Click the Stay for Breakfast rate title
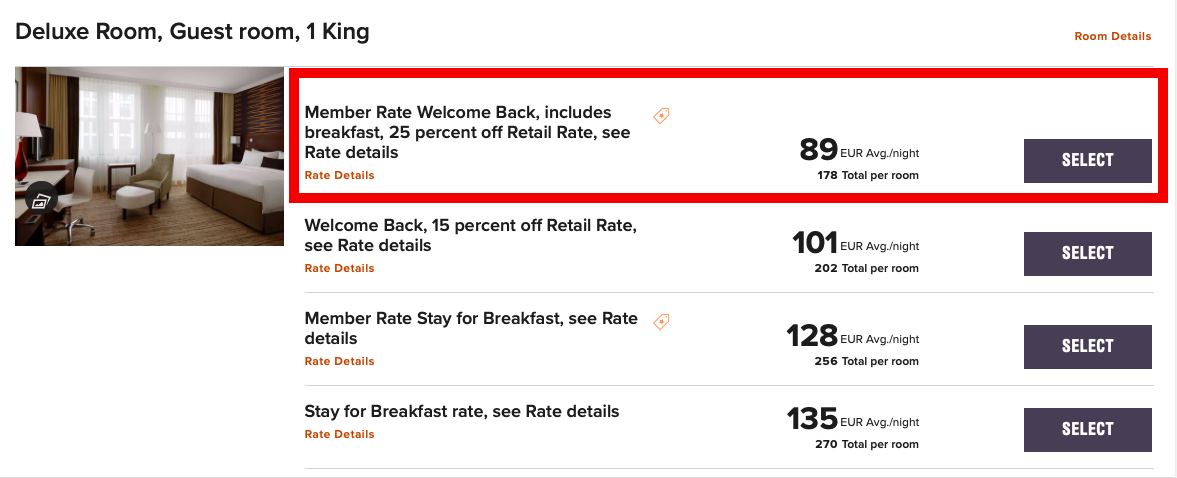 click(x=461, y=411)
